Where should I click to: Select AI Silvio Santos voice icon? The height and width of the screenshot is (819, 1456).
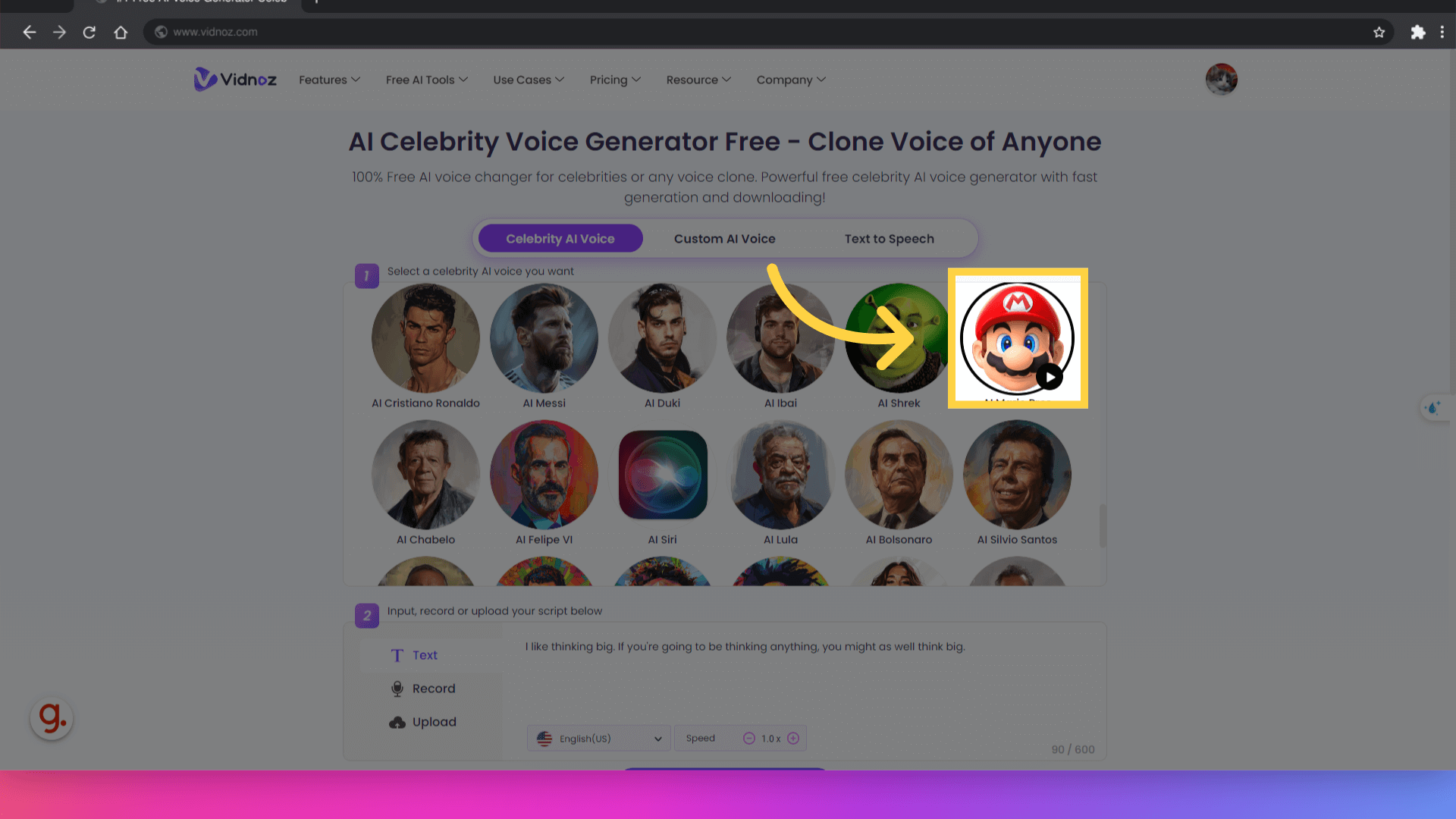pos(1017,475)
